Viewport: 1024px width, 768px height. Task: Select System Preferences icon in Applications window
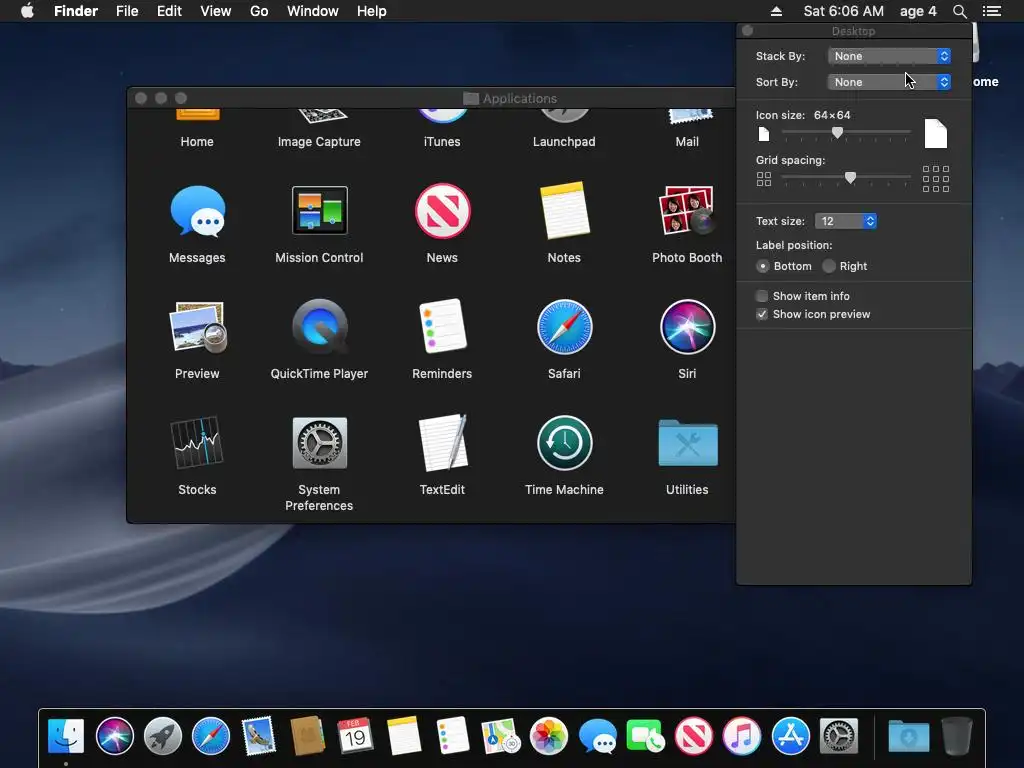coord(319,443)
